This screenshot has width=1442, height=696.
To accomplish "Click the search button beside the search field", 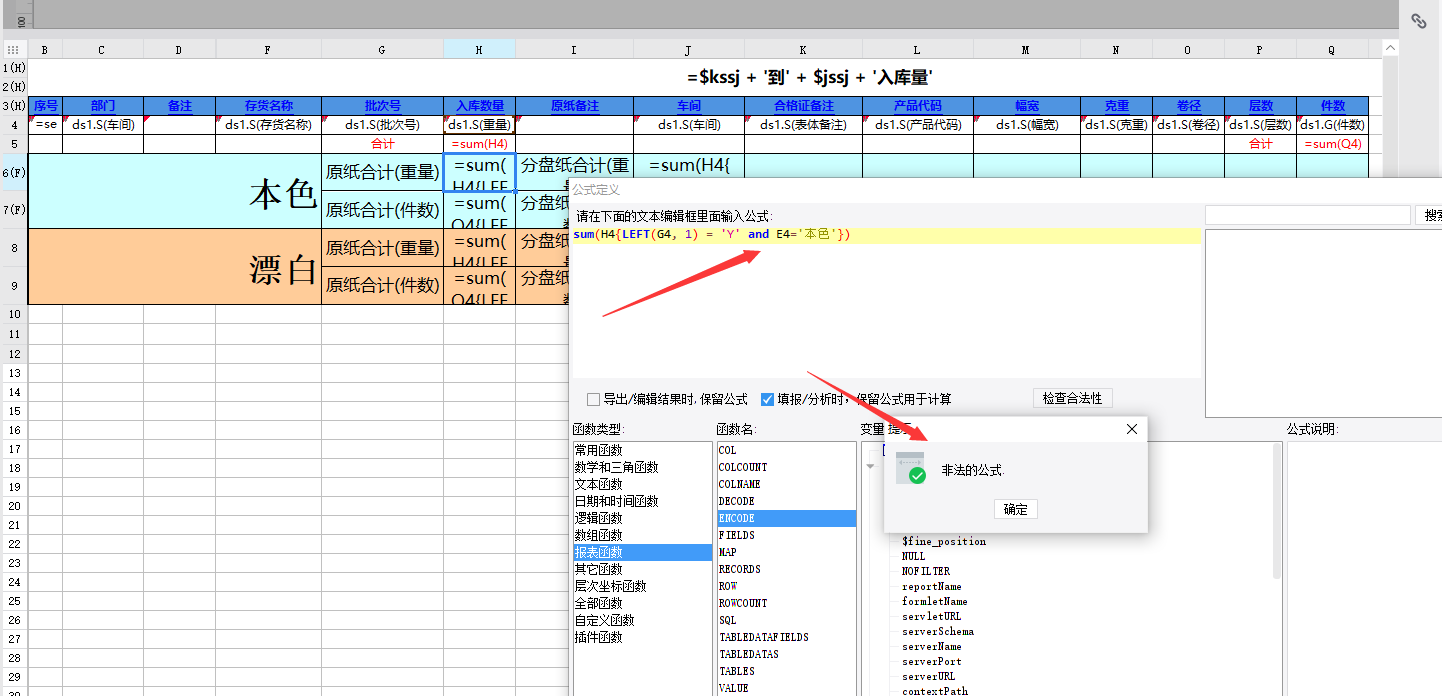I will click(x=1431, y=215).
